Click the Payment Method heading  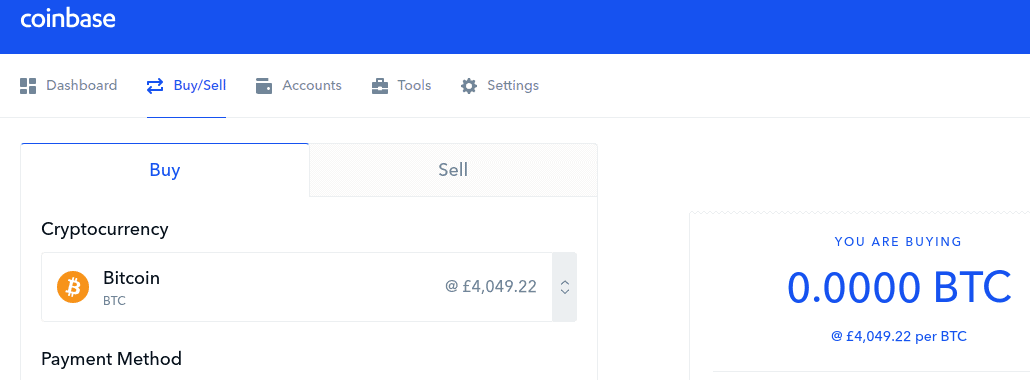tap(111, 359)
